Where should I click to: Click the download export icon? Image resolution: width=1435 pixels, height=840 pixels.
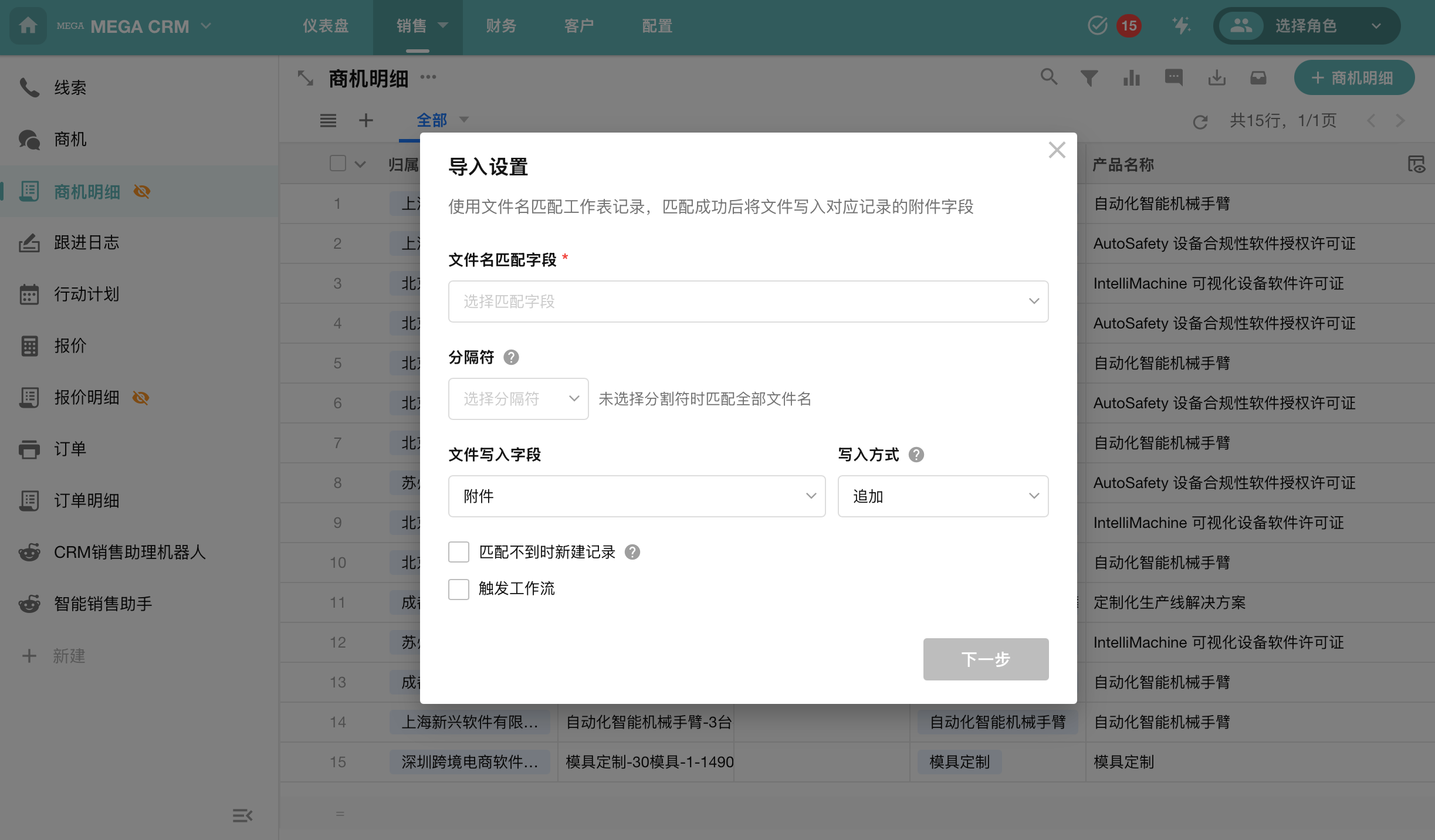click(x=1217, y=78)
